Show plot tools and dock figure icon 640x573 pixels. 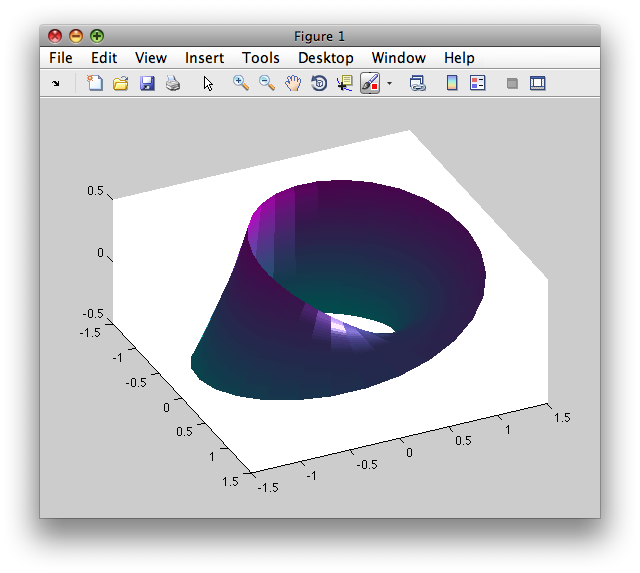[538, 83]
